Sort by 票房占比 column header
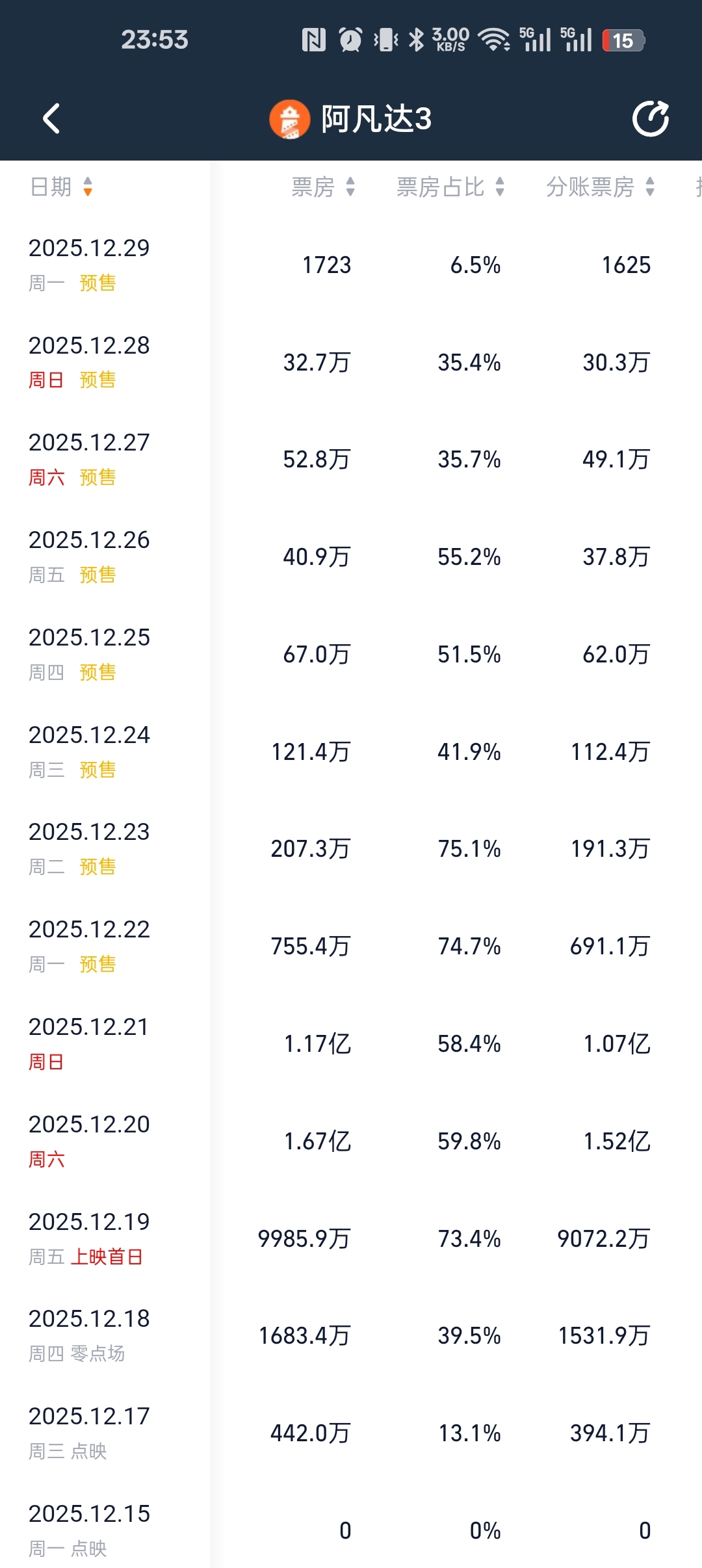This screenshot has width=702, height=1568. (450, 187)
